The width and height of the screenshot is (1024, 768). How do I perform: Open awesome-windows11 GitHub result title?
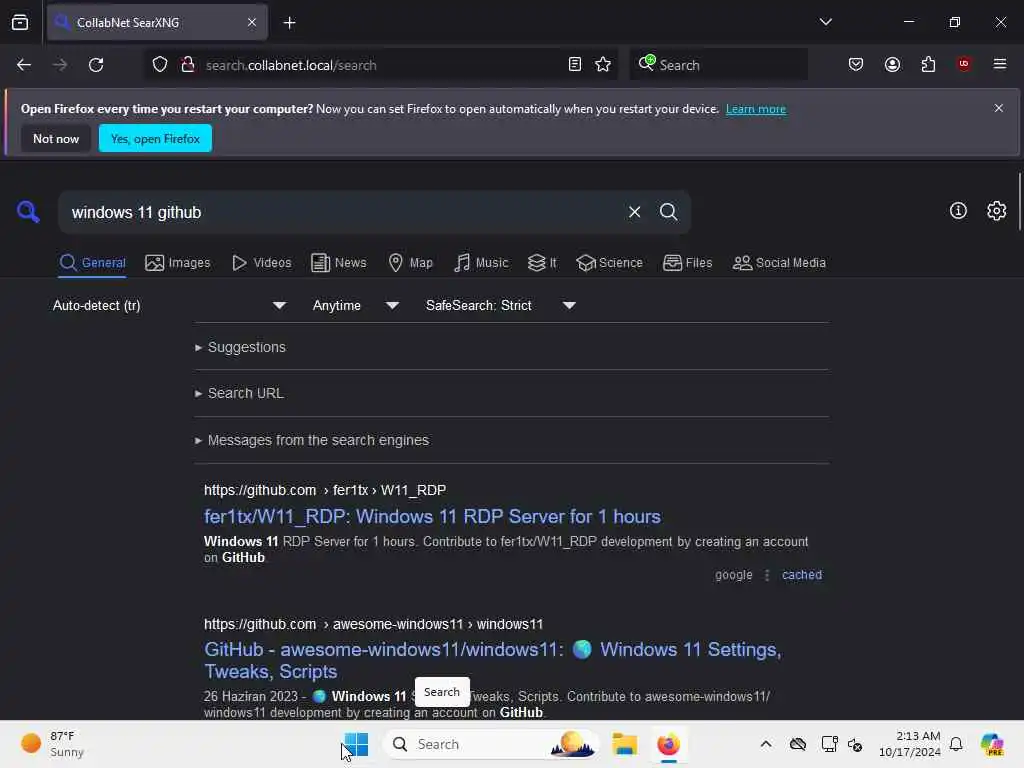[x=492, y=660]
